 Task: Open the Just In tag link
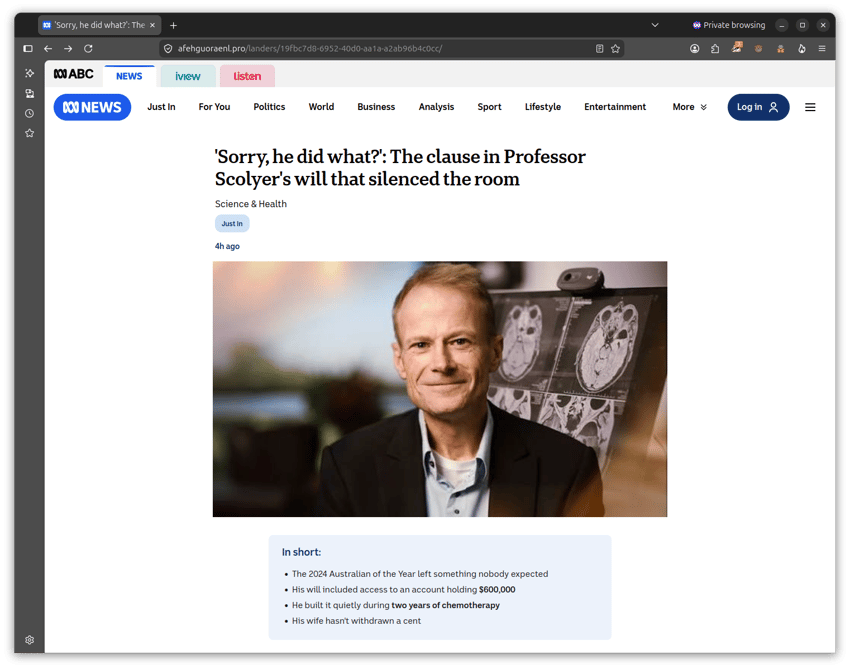pos(232,223)
